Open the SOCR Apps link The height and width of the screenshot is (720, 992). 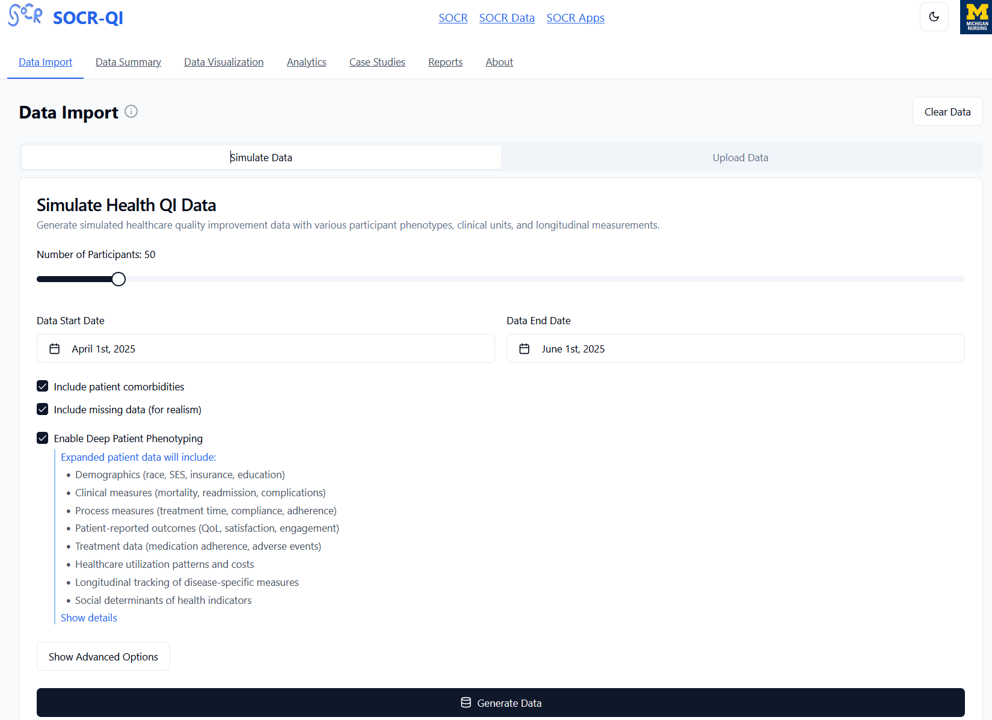point(575,18)
